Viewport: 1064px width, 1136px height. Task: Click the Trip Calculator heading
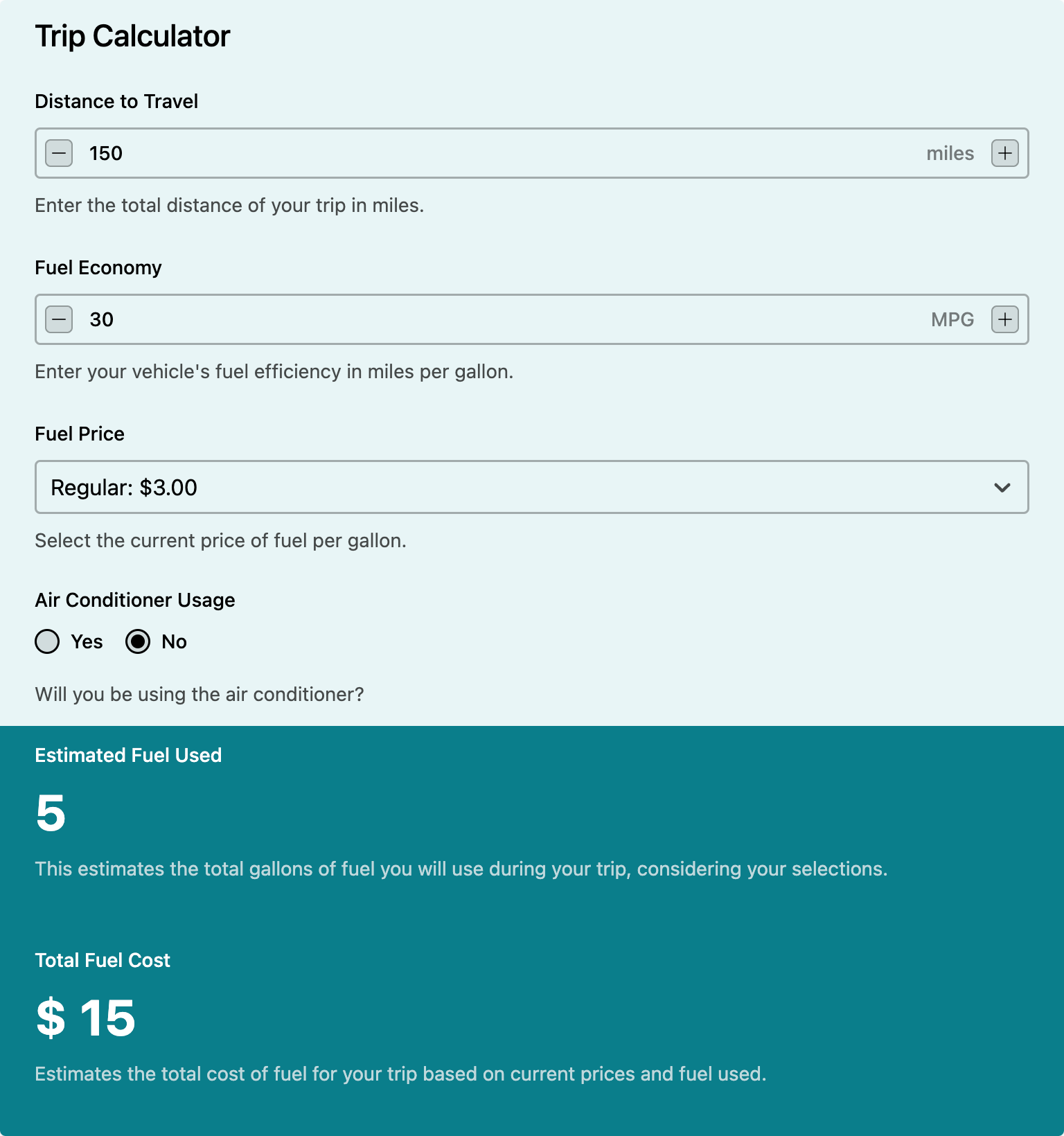132,35
